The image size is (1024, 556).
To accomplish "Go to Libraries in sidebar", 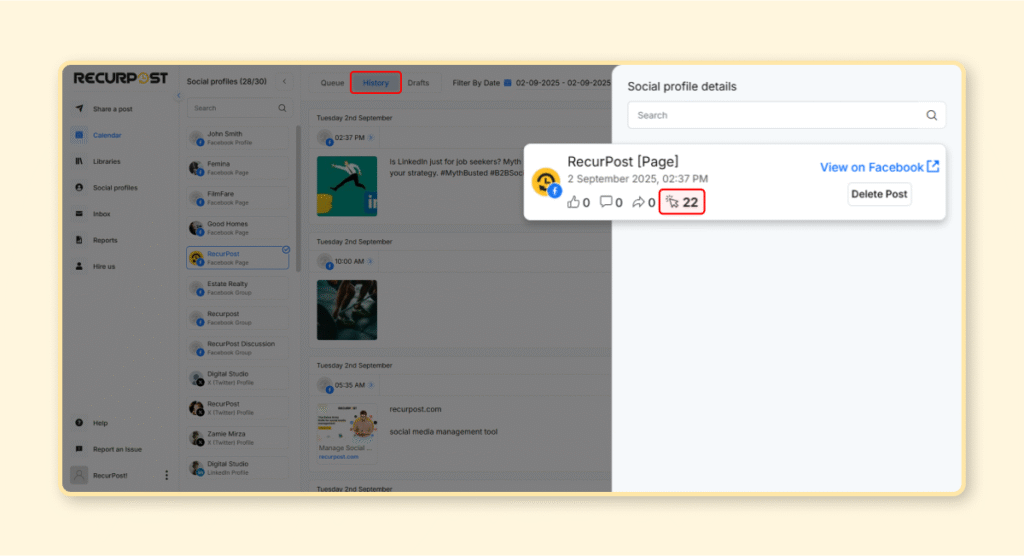I will [x=106, y=161].
